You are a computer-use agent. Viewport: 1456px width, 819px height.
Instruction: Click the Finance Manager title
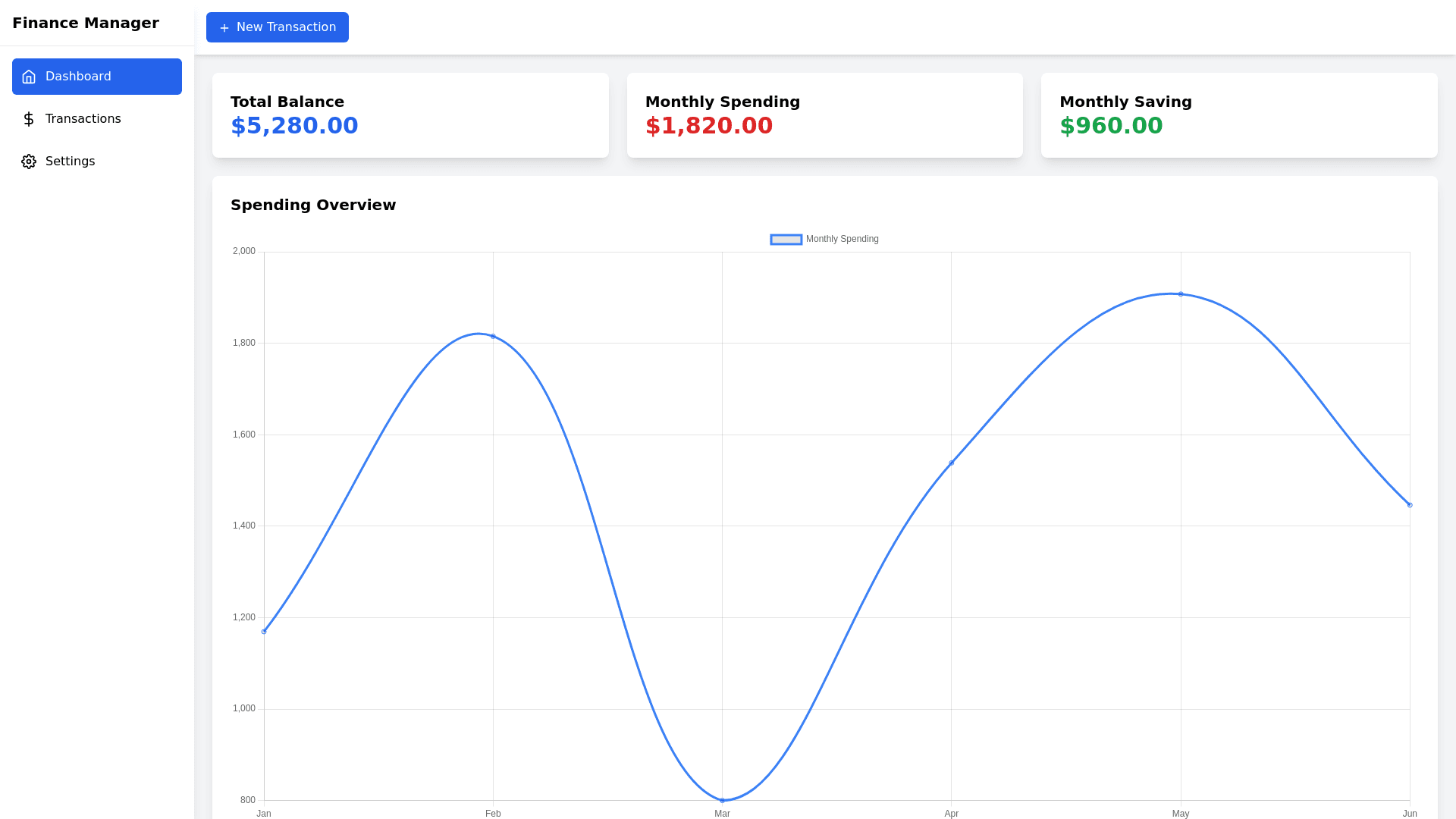click(86, 23)
